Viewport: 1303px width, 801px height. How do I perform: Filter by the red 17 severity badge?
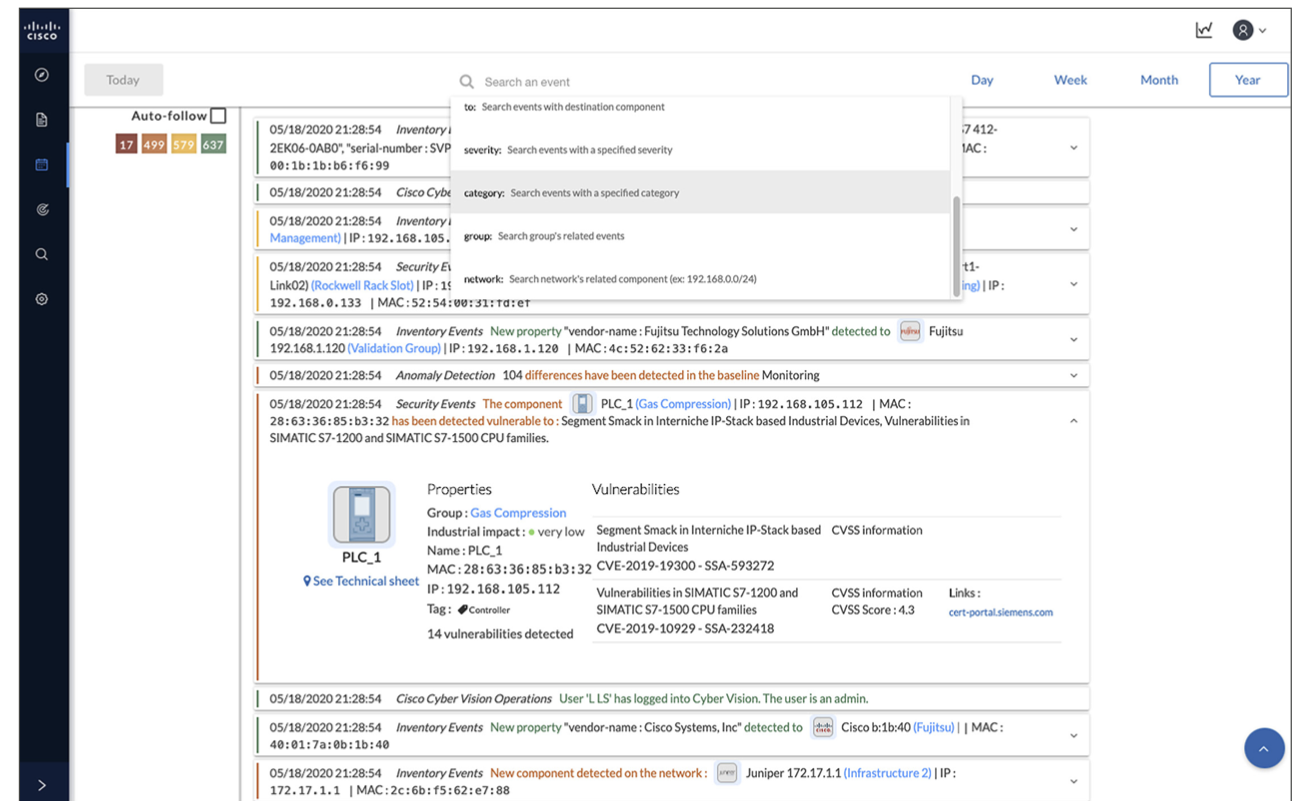click(126, 145)
